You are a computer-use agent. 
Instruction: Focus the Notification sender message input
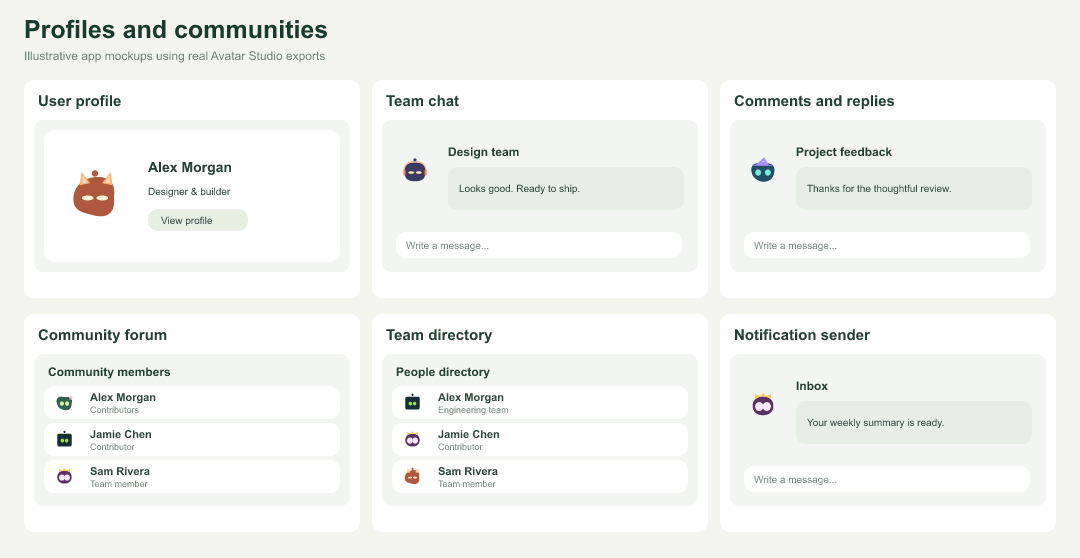click(x=886, y=479)
